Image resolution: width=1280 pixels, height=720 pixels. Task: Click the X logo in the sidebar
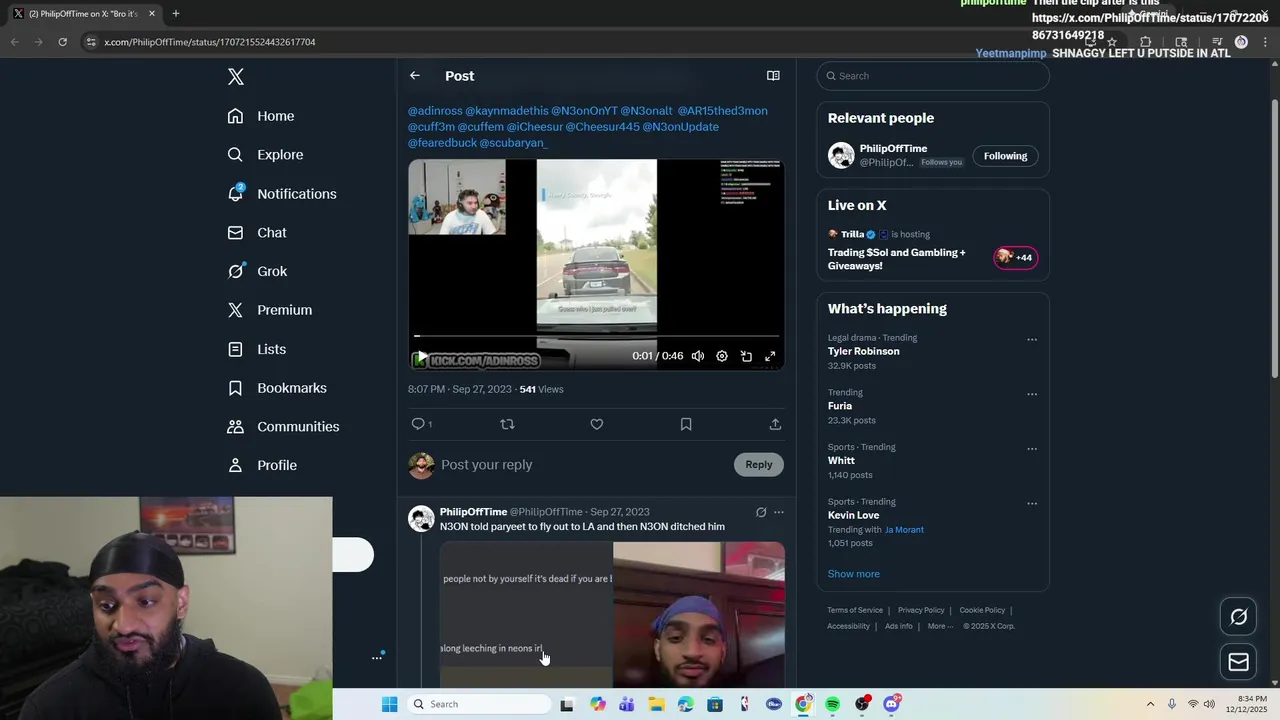click(x=236, y=77)
